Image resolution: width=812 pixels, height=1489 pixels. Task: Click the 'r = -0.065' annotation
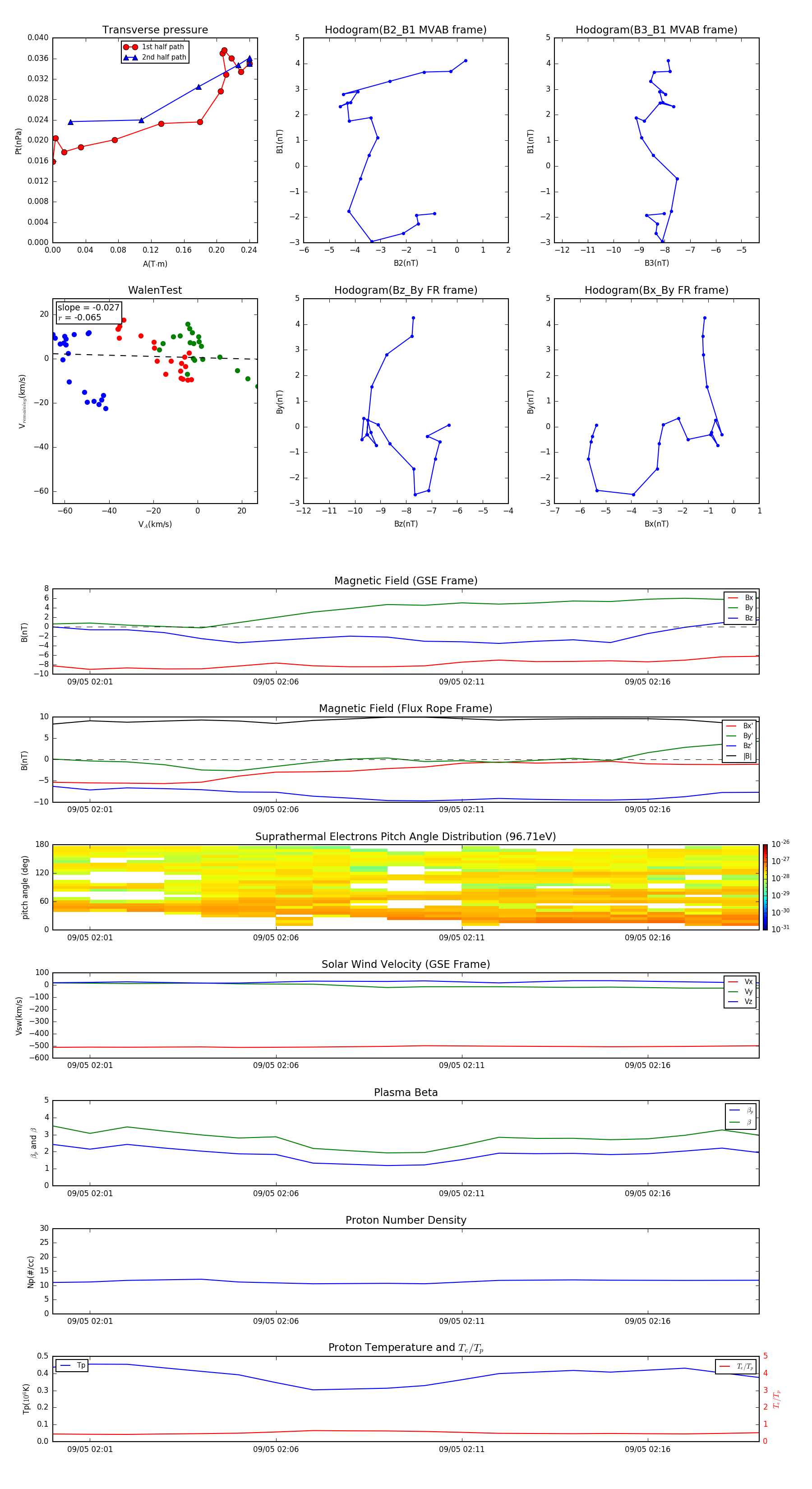pos(80,317)
